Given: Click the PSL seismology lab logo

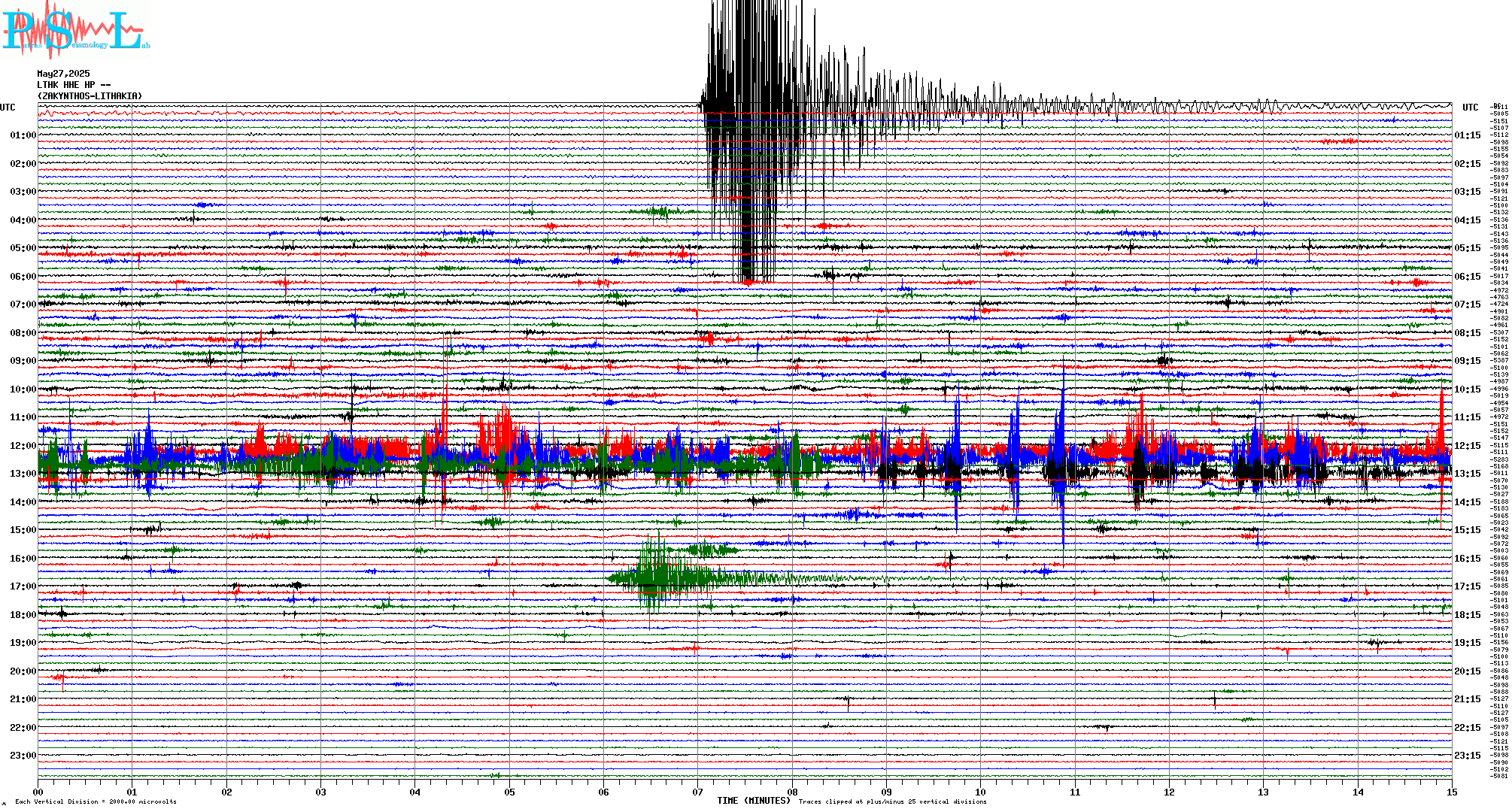Looking at the screenshot, I should (x=75, y=30).
